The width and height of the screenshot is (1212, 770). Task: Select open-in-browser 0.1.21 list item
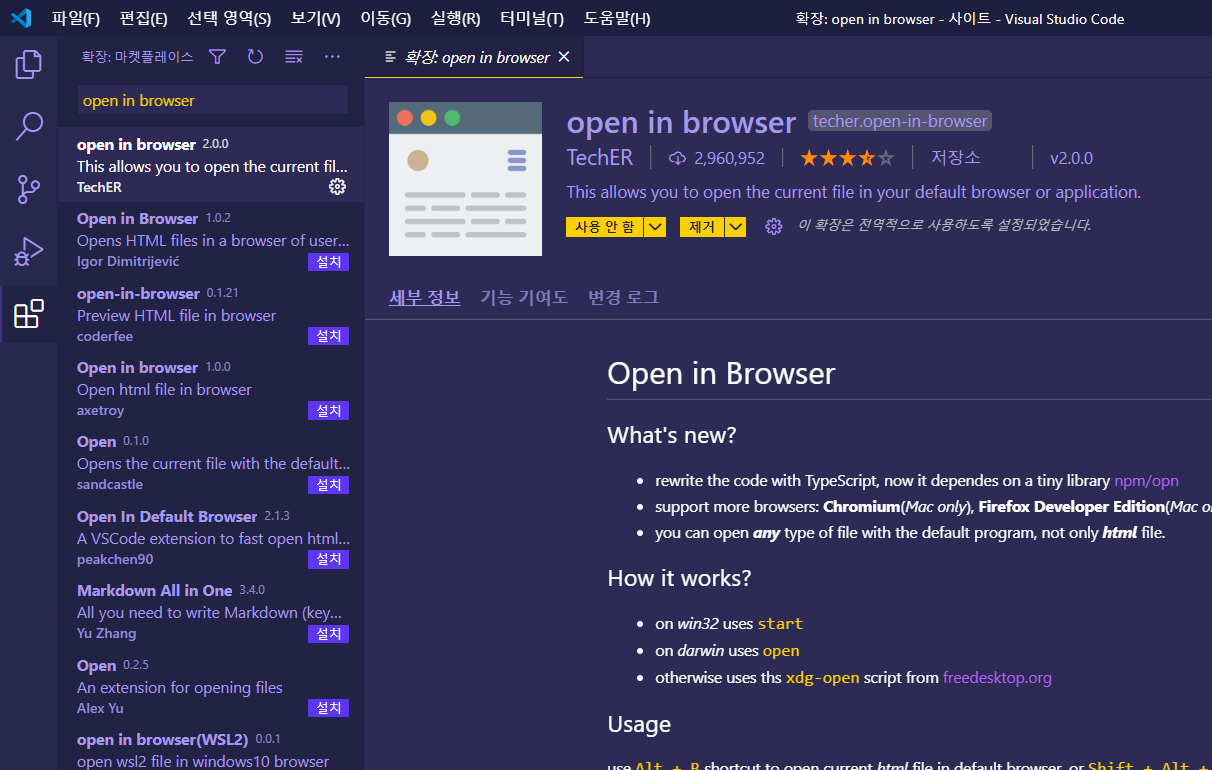211,312
